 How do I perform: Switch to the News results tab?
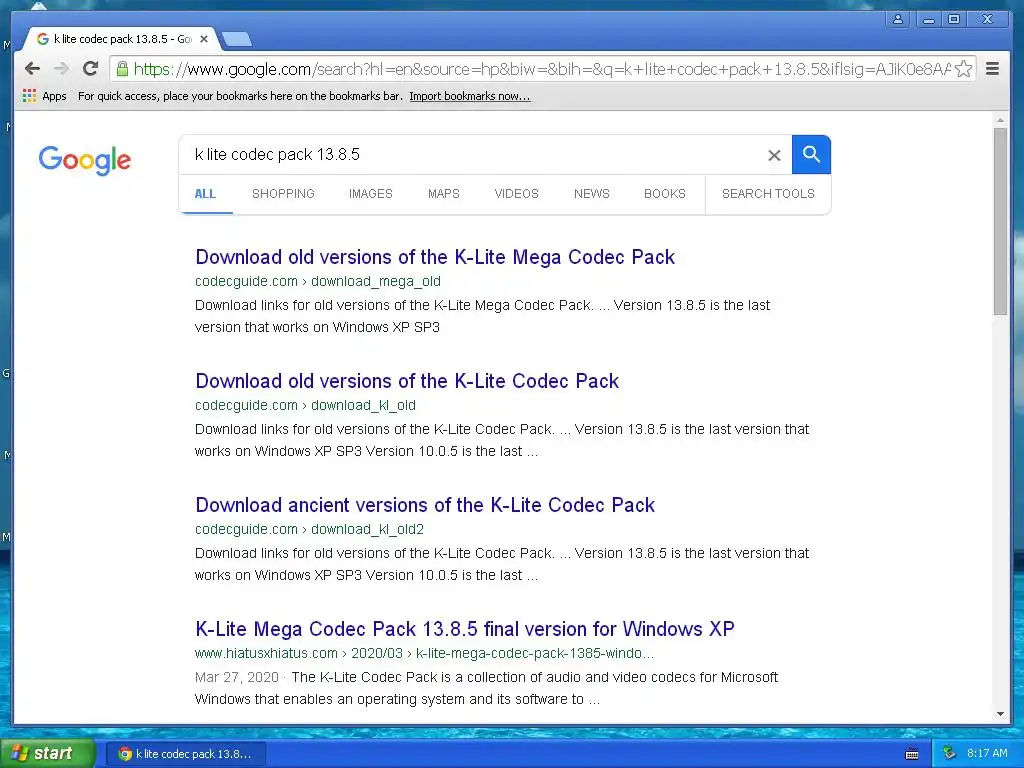(x=592, y=194)
